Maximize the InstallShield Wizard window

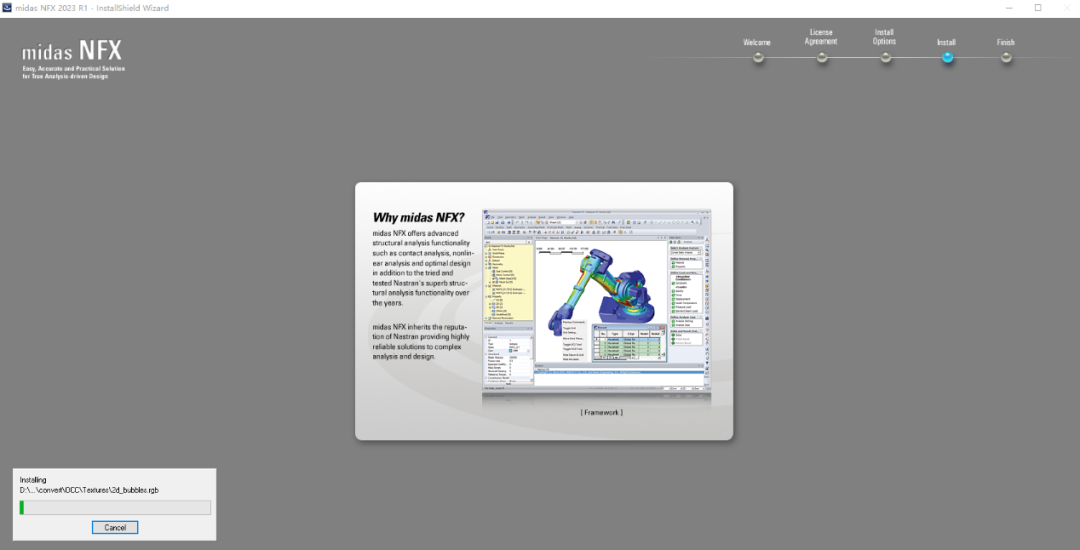tap(1038, 8)
